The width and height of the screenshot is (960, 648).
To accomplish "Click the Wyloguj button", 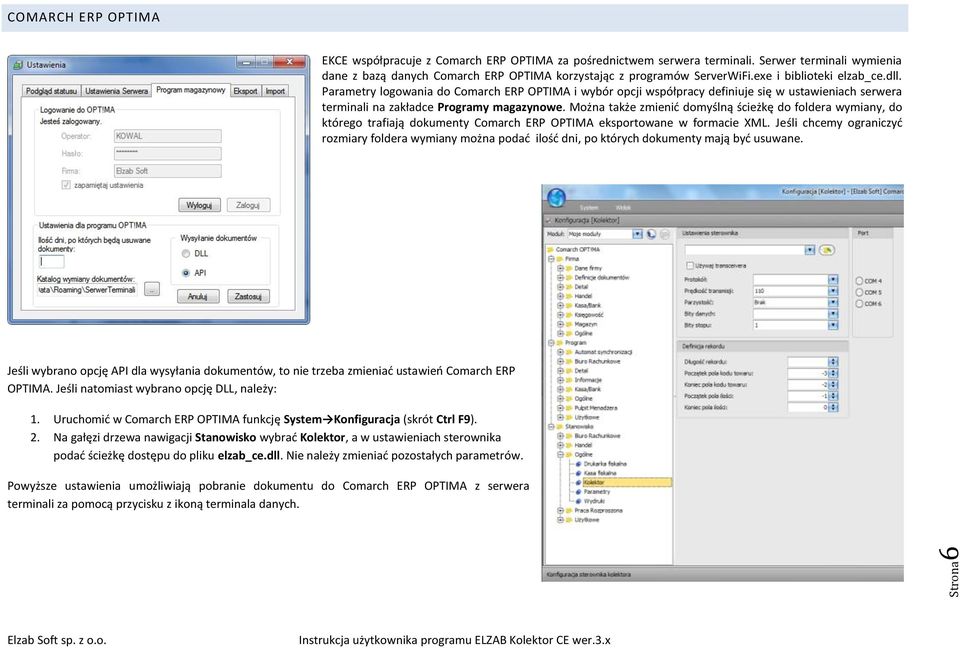I will coord(199,205).
